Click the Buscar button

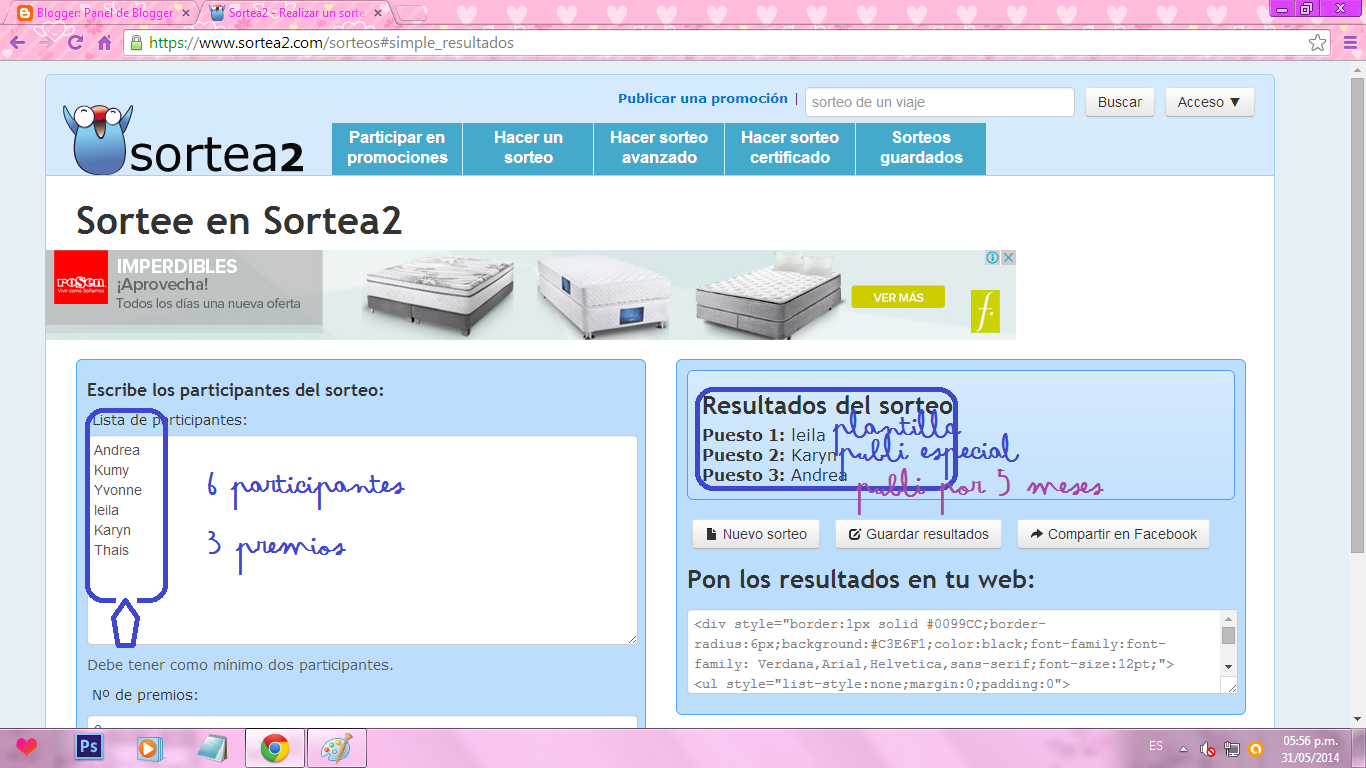click(1120, 102)
